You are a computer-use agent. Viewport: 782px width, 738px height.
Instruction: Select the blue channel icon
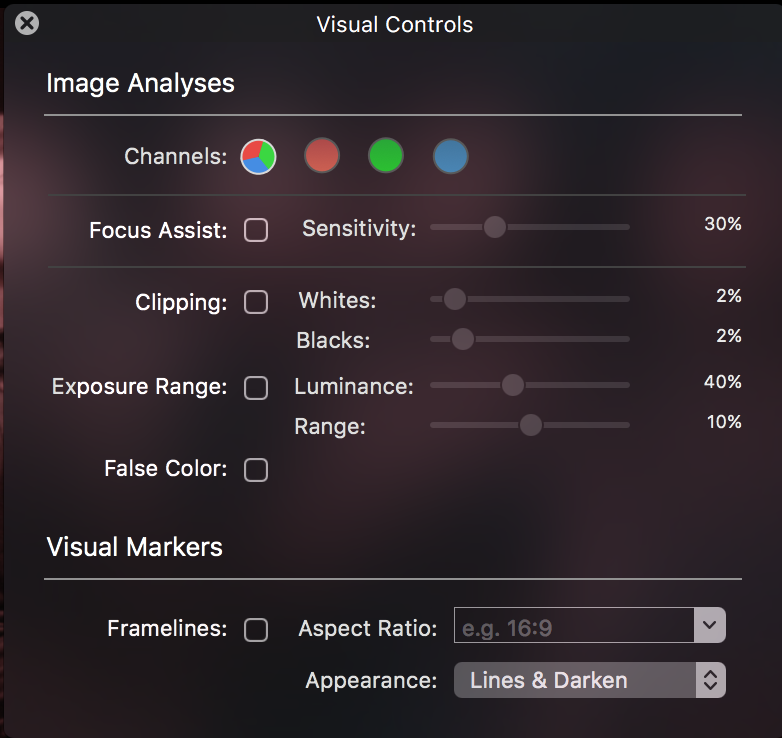coord(451,156)
